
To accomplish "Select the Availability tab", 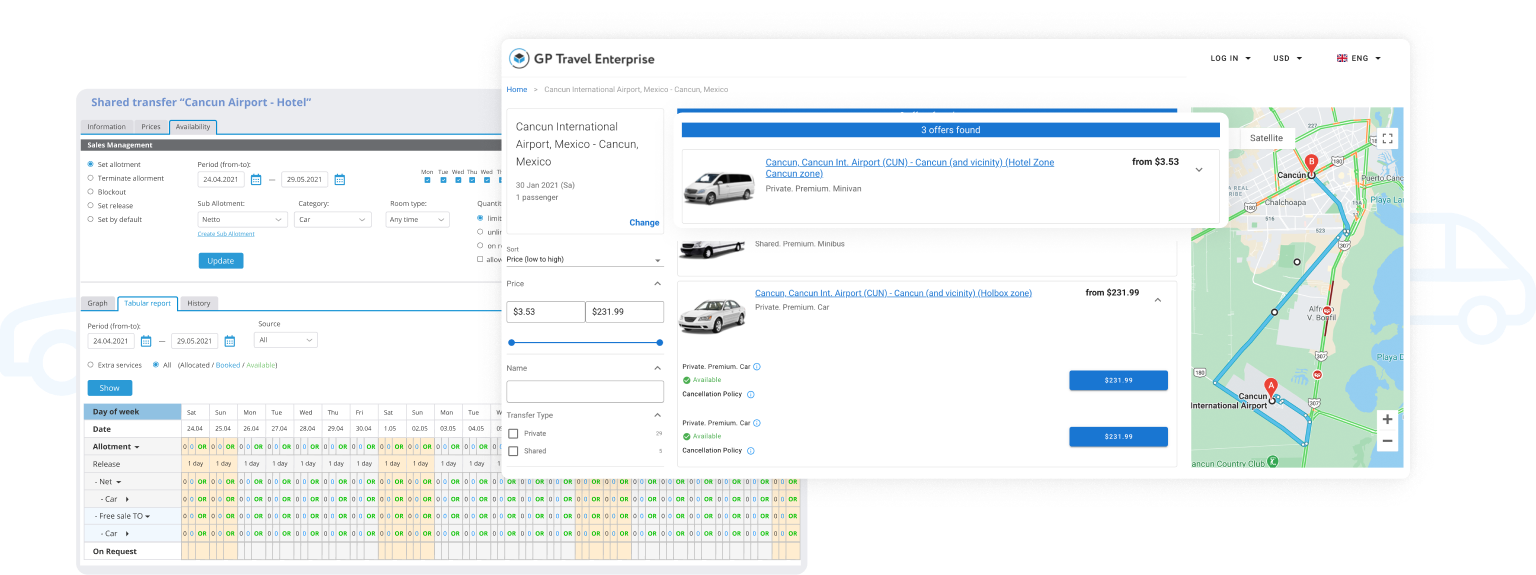I will 192,127.
